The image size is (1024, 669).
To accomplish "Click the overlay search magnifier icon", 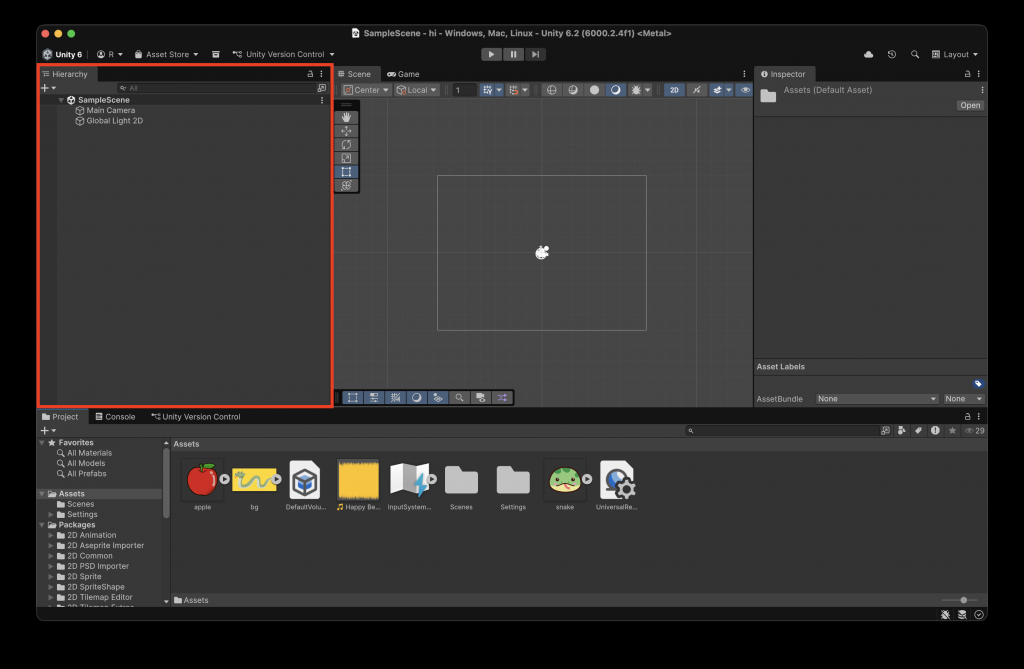I will [459, 397].
